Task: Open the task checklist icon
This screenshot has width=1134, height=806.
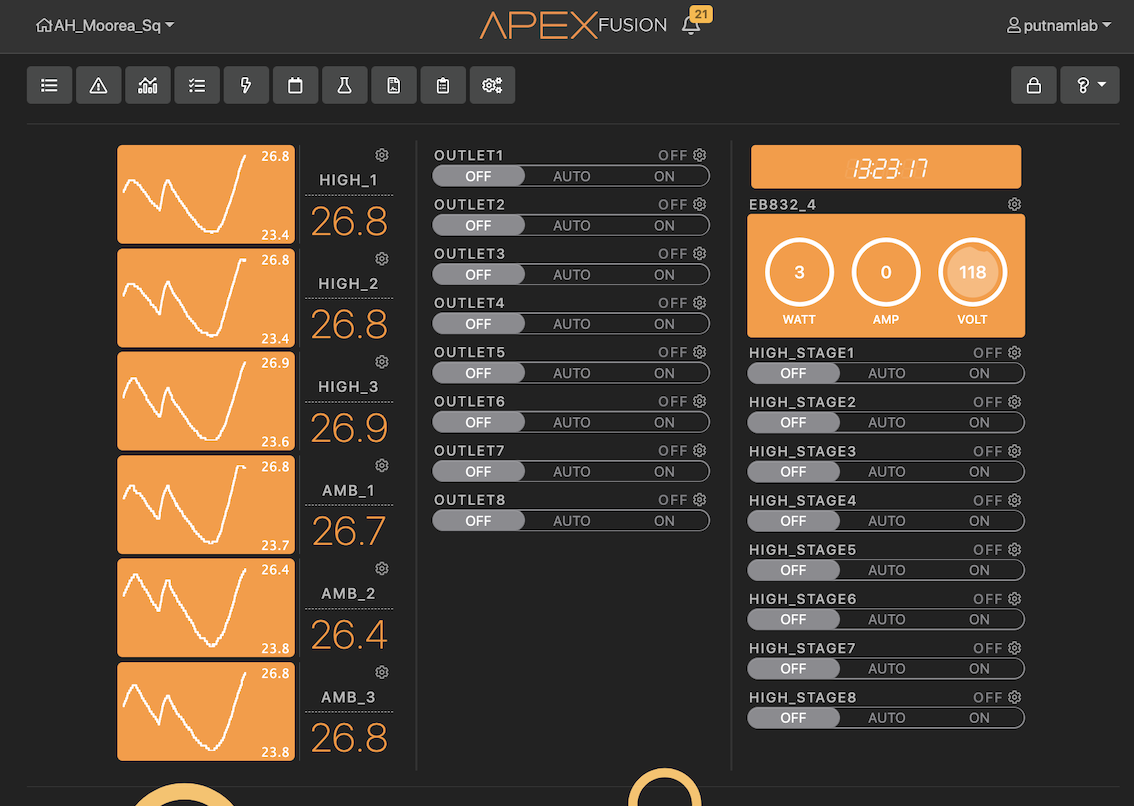Action: (197, 85)
